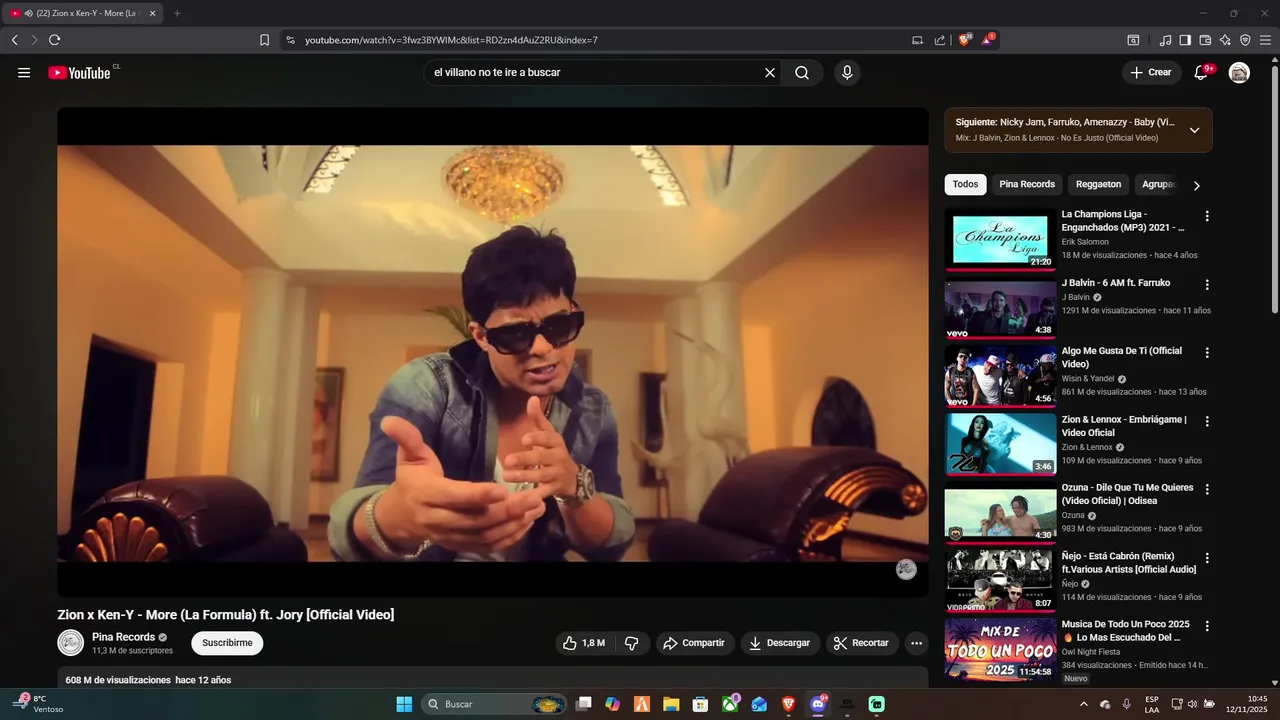Select the Reggaeton chip
This screenshot has width=1280, height=720.
click(x=1098, y=184)
